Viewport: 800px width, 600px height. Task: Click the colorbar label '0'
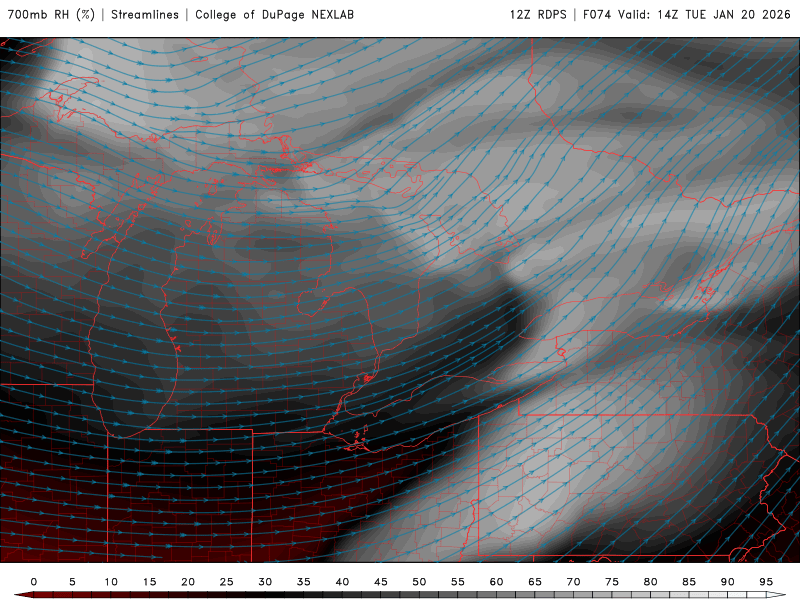[x=34, y=582]
